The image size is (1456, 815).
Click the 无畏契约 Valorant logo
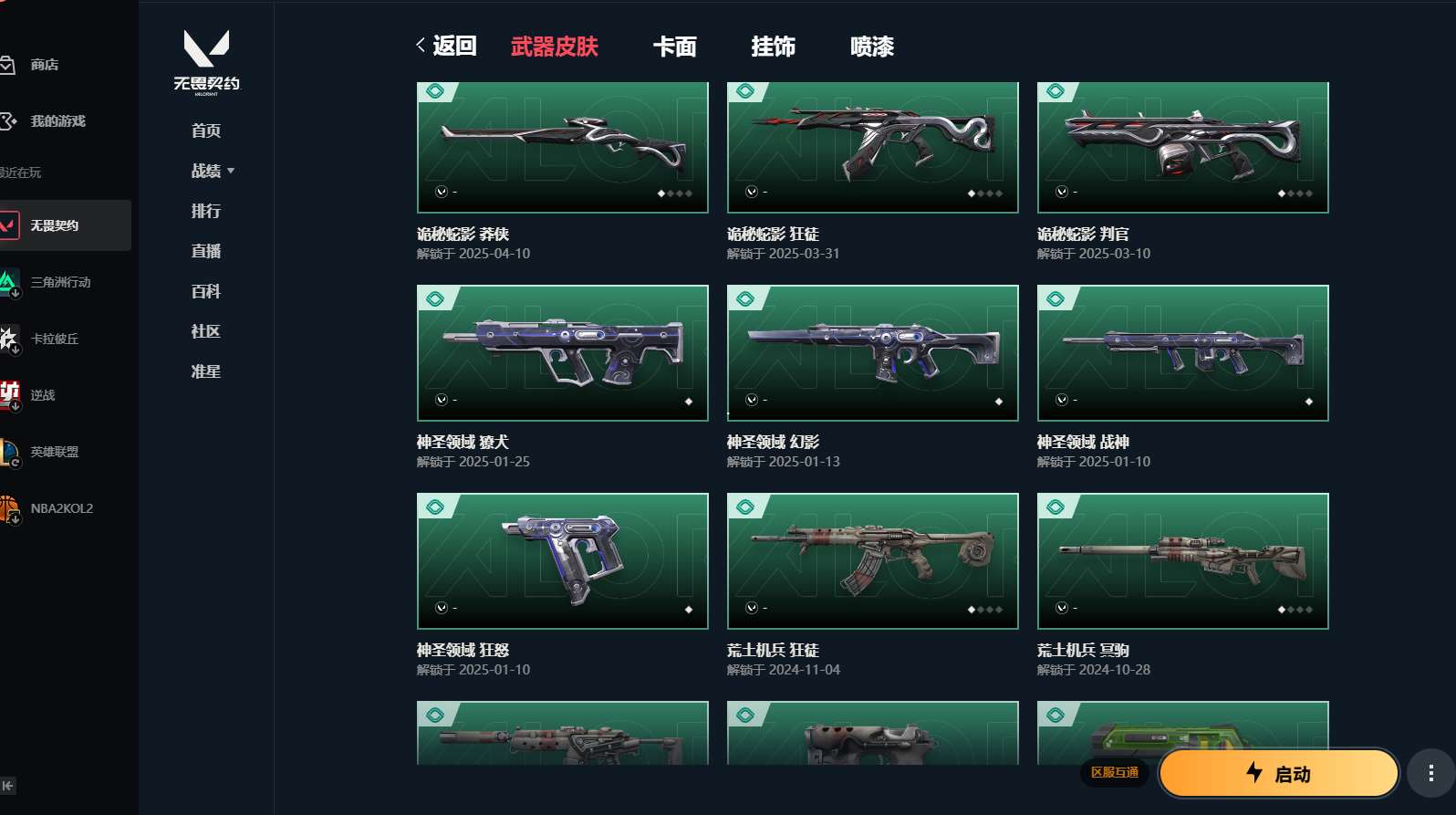[206, 62]
